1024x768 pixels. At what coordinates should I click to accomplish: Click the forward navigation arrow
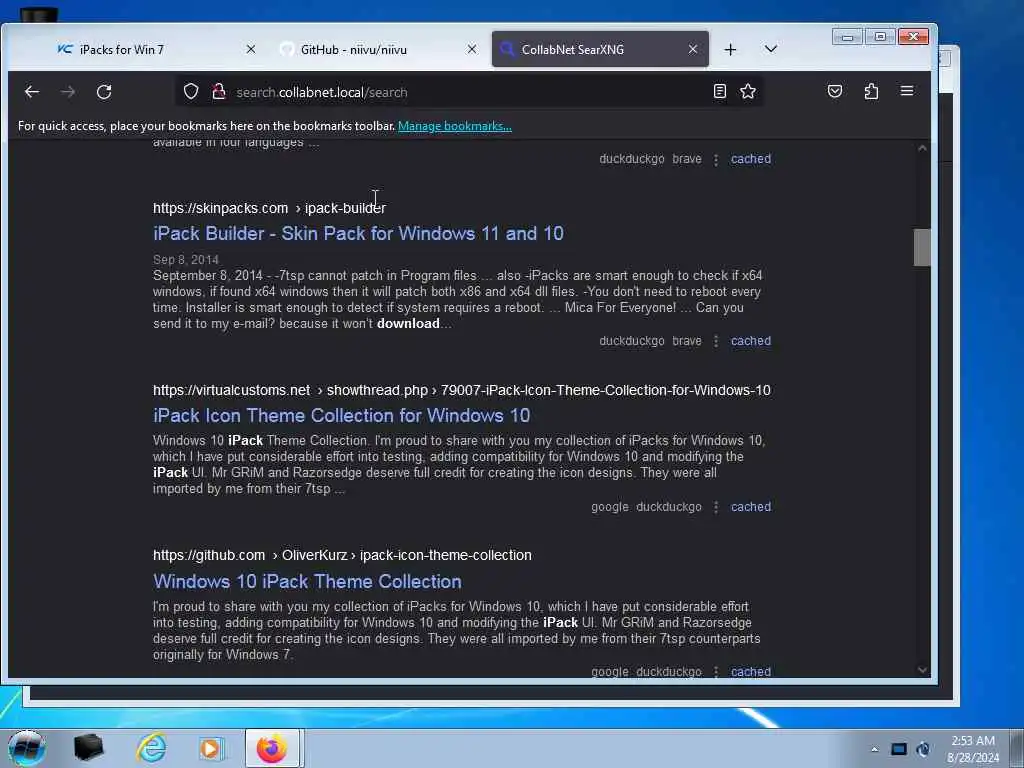(67, 92)
